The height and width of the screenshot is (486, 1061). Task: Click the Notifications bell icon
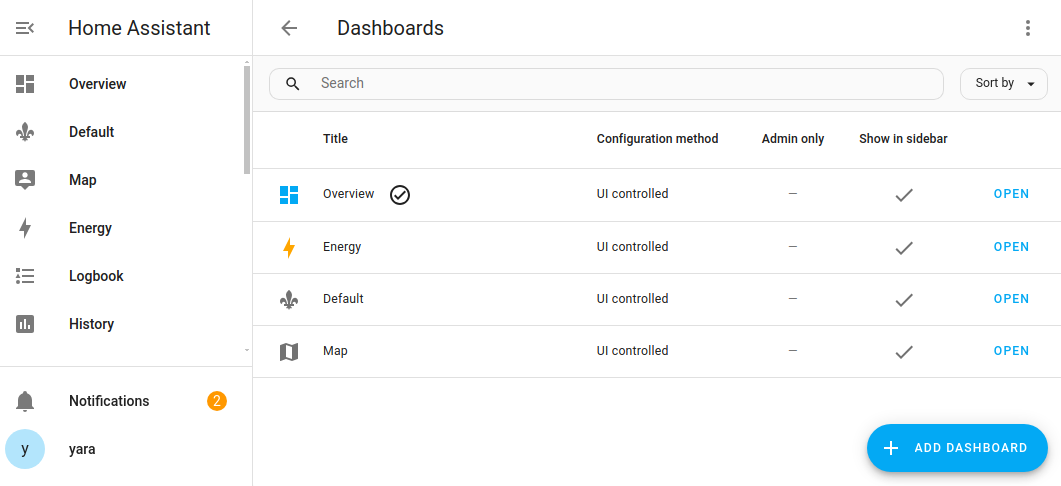(x=25, y=401)
